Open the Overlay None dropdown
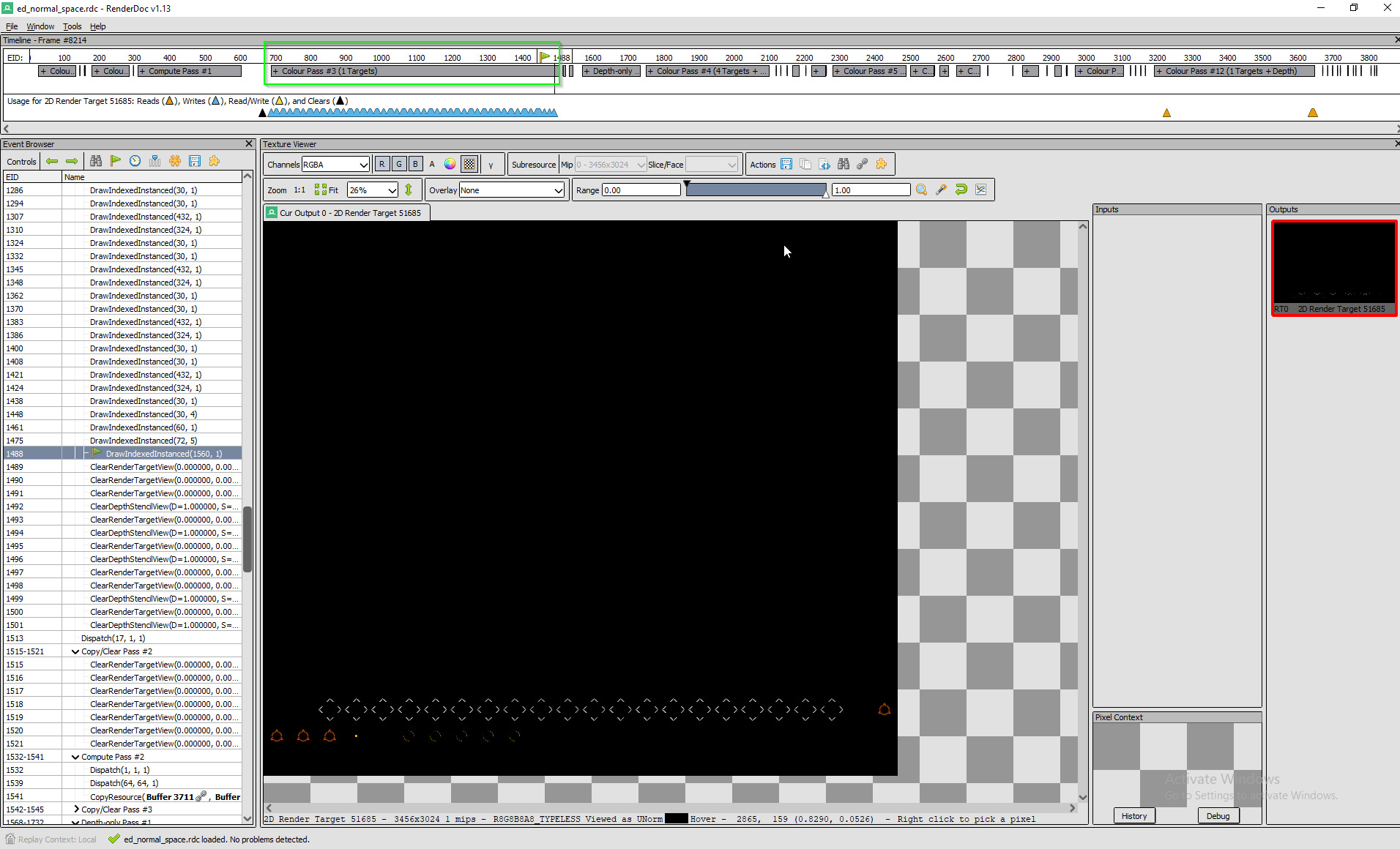The width and height of the screenshot is (1400, 849). click(512, 190)
